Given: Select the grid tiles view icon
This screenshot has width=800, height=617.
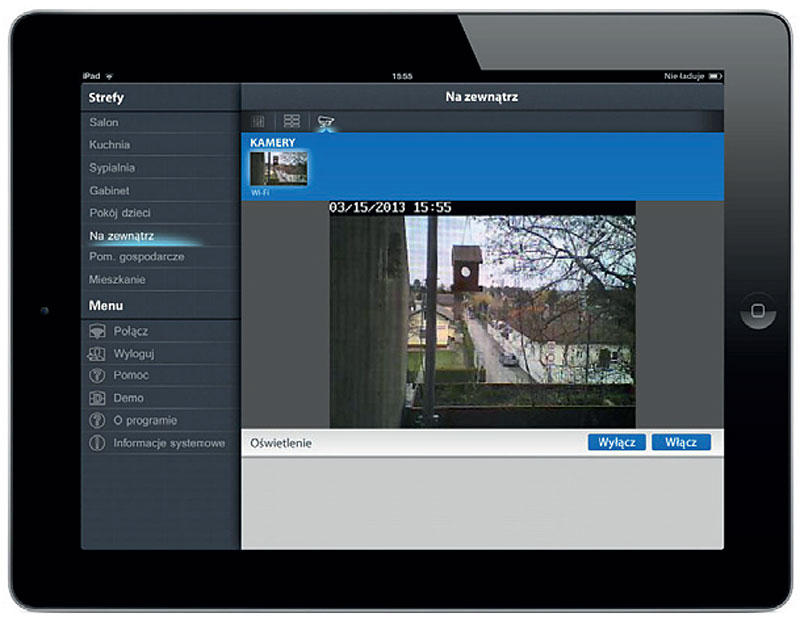Looking at the screenshot, I should point(291,121).
